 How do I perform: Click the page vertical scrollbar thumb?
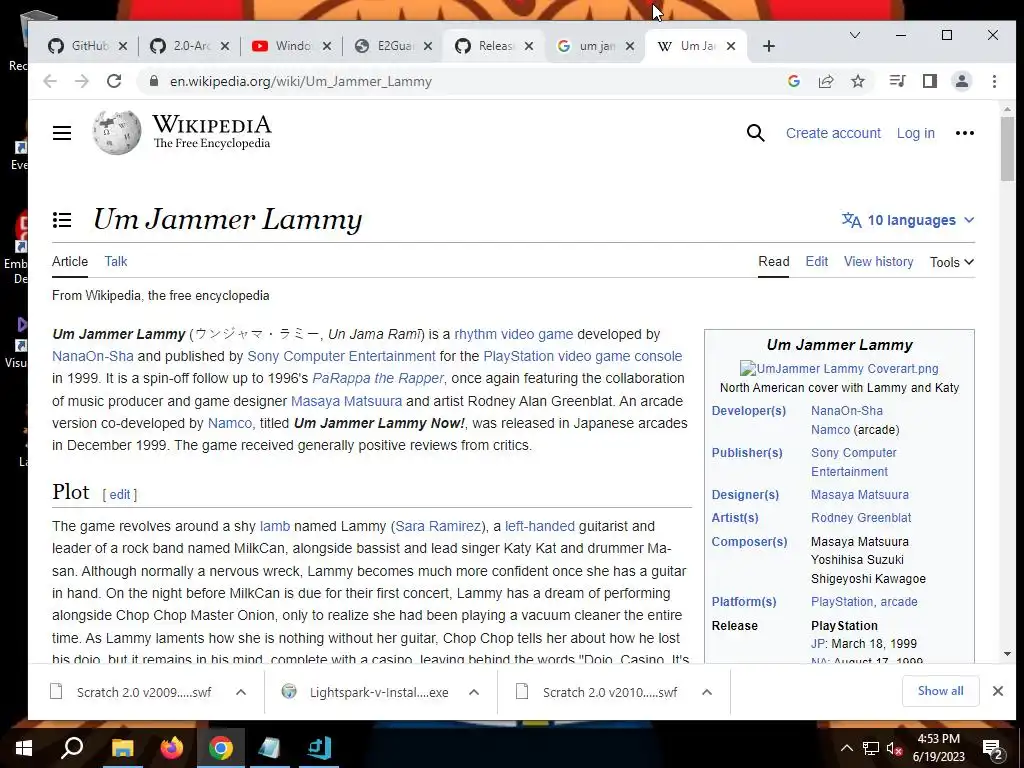coord(1007,149)
